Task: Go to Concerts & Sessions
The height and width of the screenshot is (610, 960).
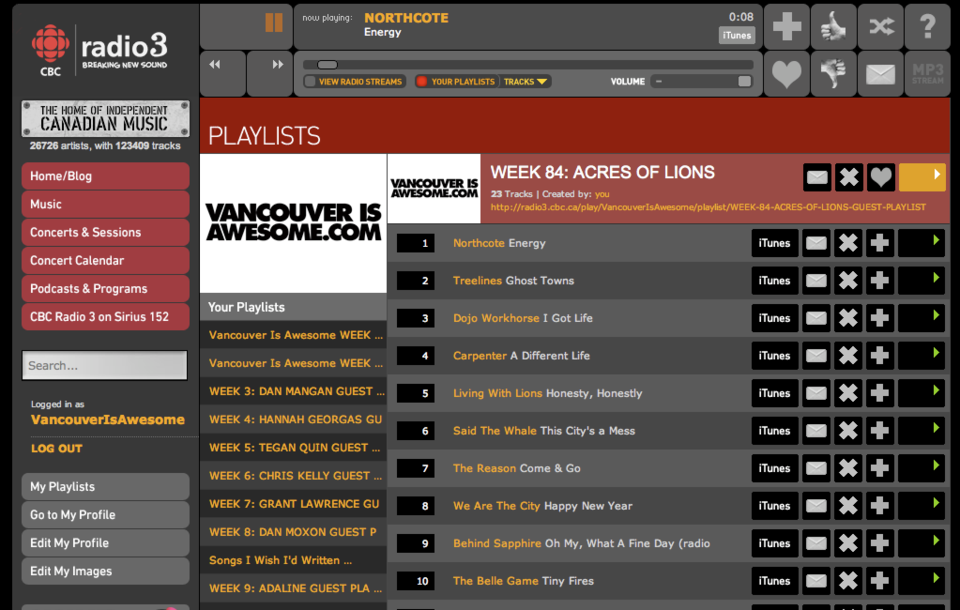Action: click(x=105, y=233)
